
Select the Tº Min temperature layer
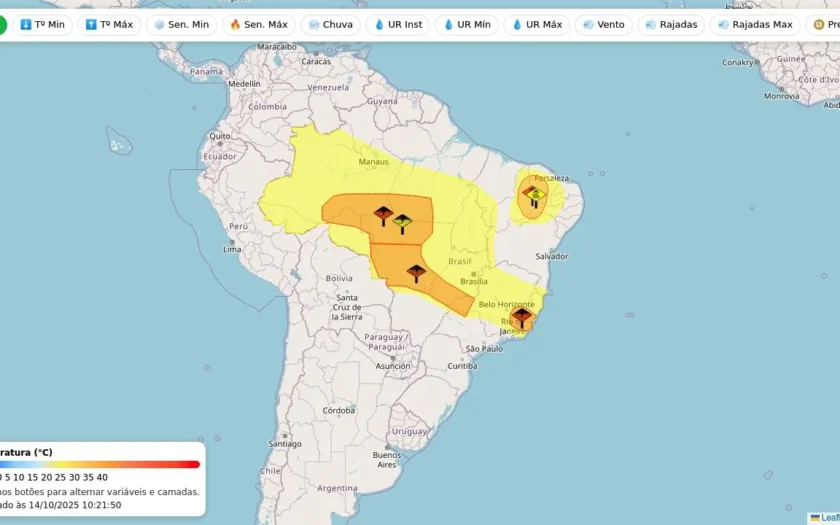42,25
